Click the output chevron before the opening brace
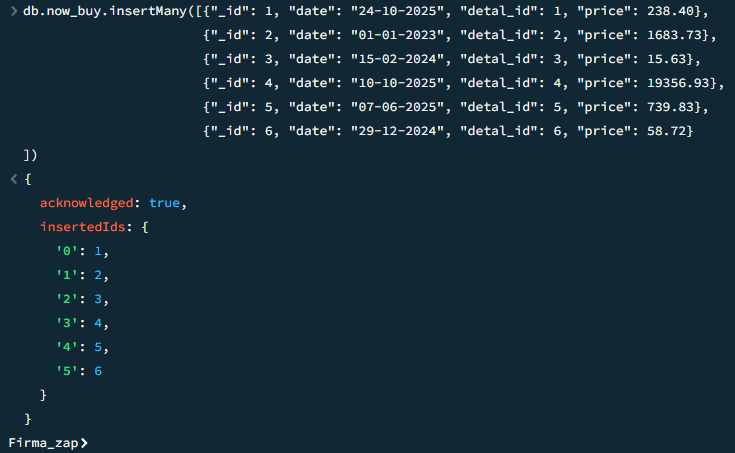The width and height of the screenshot is (735, 453). click(x=14, y=179)
